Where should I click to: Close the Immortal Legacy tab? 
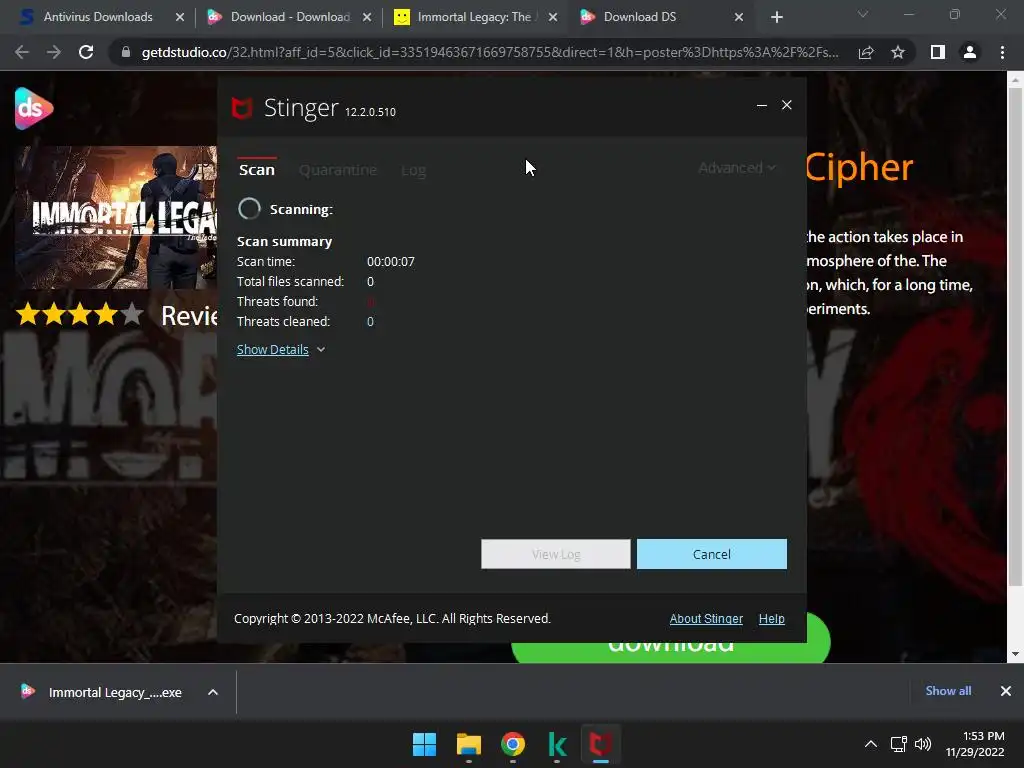pyautogui.click(x=553, y=17)
